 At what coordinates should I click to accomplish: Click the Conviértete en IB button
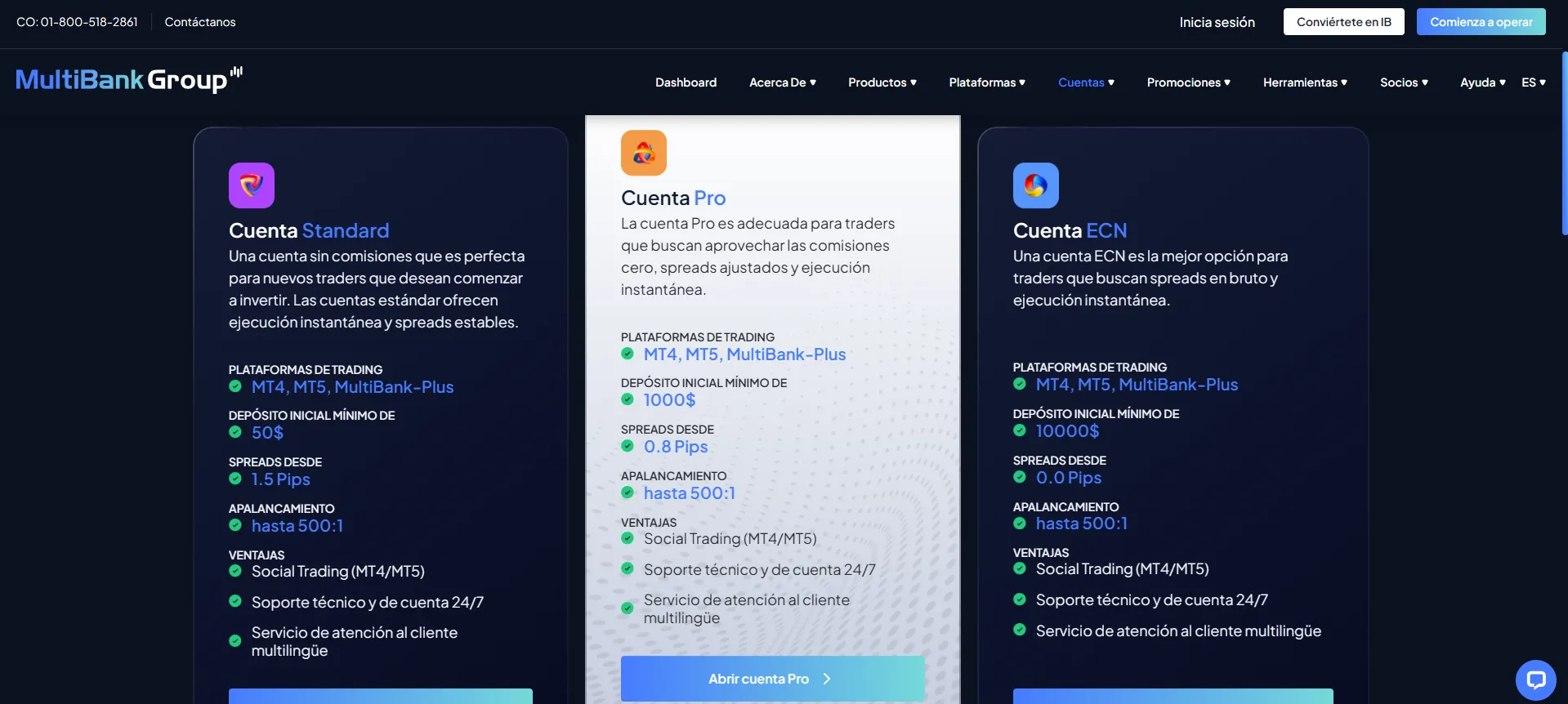coord(1344,22)
